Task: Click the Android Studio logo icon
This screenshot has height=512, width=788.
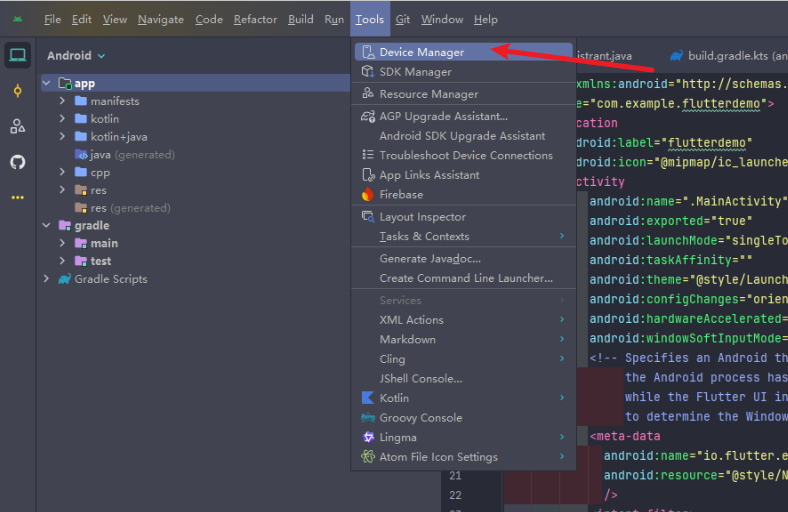Action: pyautogui.click(x=18, y=19)
